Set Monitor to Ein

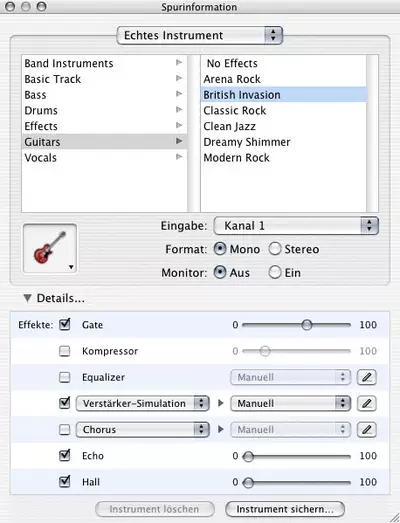click(275, 273)
